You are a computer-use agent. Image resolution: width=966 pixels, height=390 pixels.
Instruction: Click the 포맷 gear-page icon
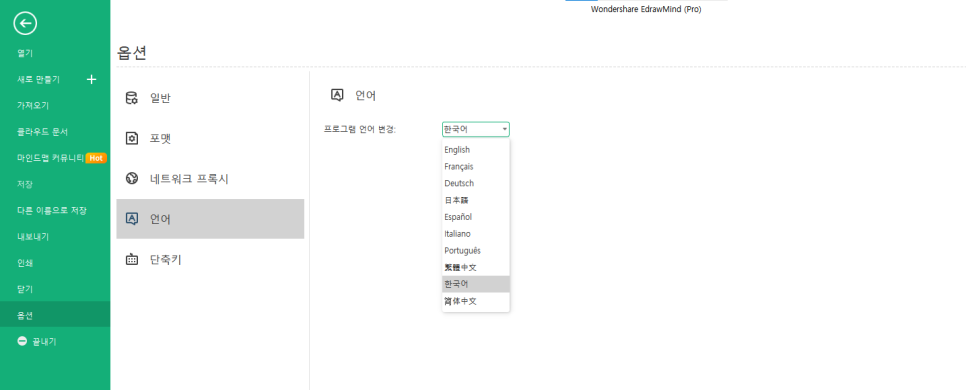(132, 138)
